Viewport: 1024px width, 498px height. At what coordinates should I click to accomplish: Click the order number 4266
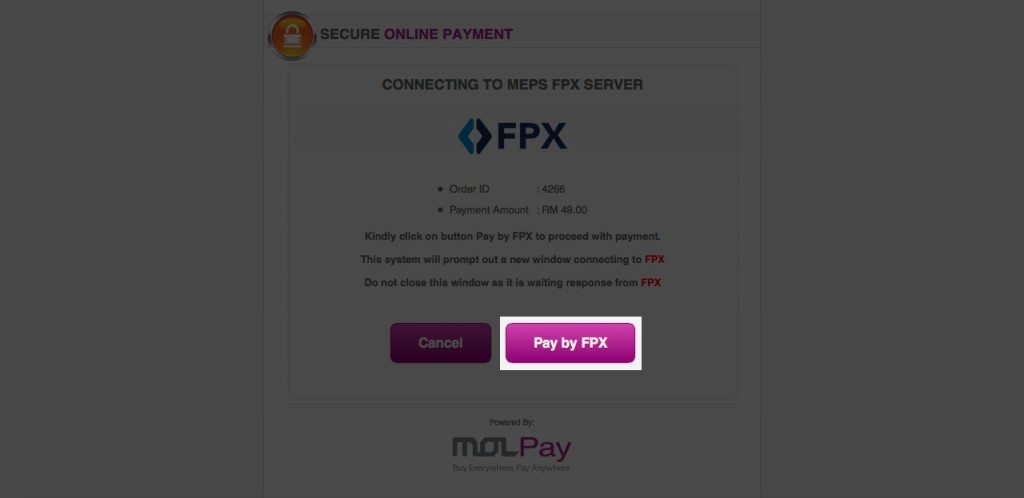coord(553,189)
